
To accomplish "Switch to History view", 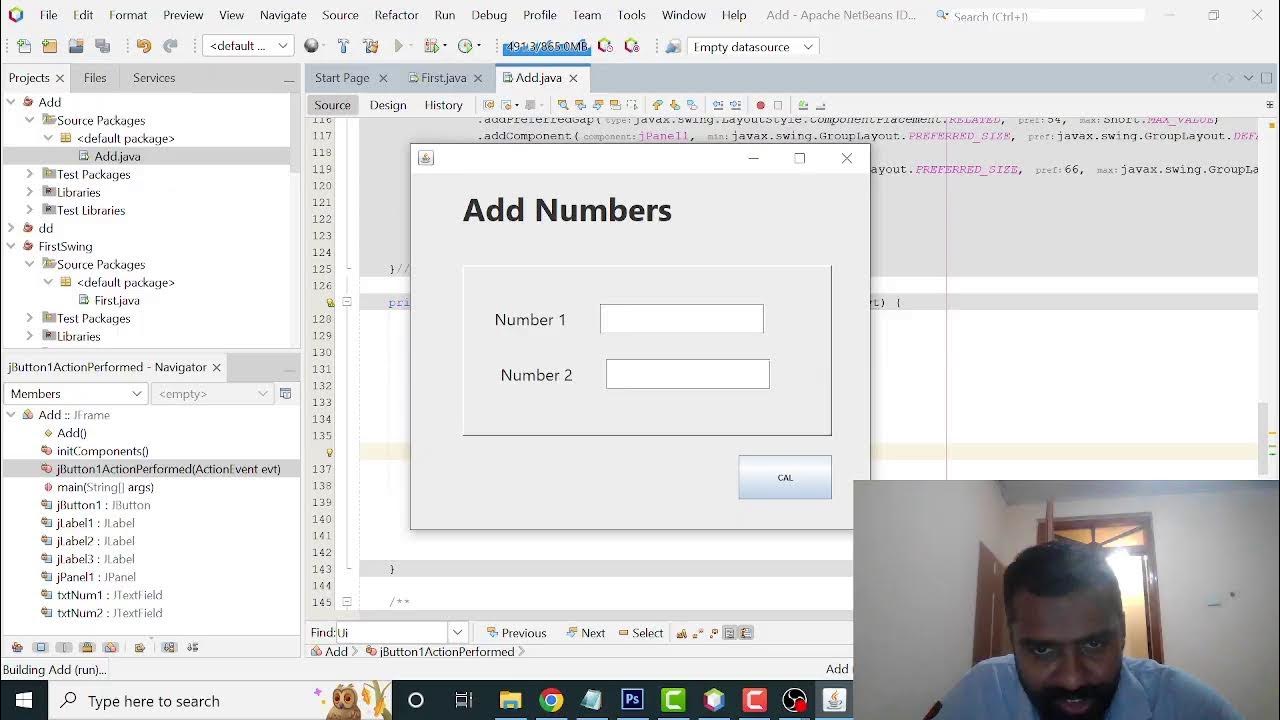I will [443, 105].
